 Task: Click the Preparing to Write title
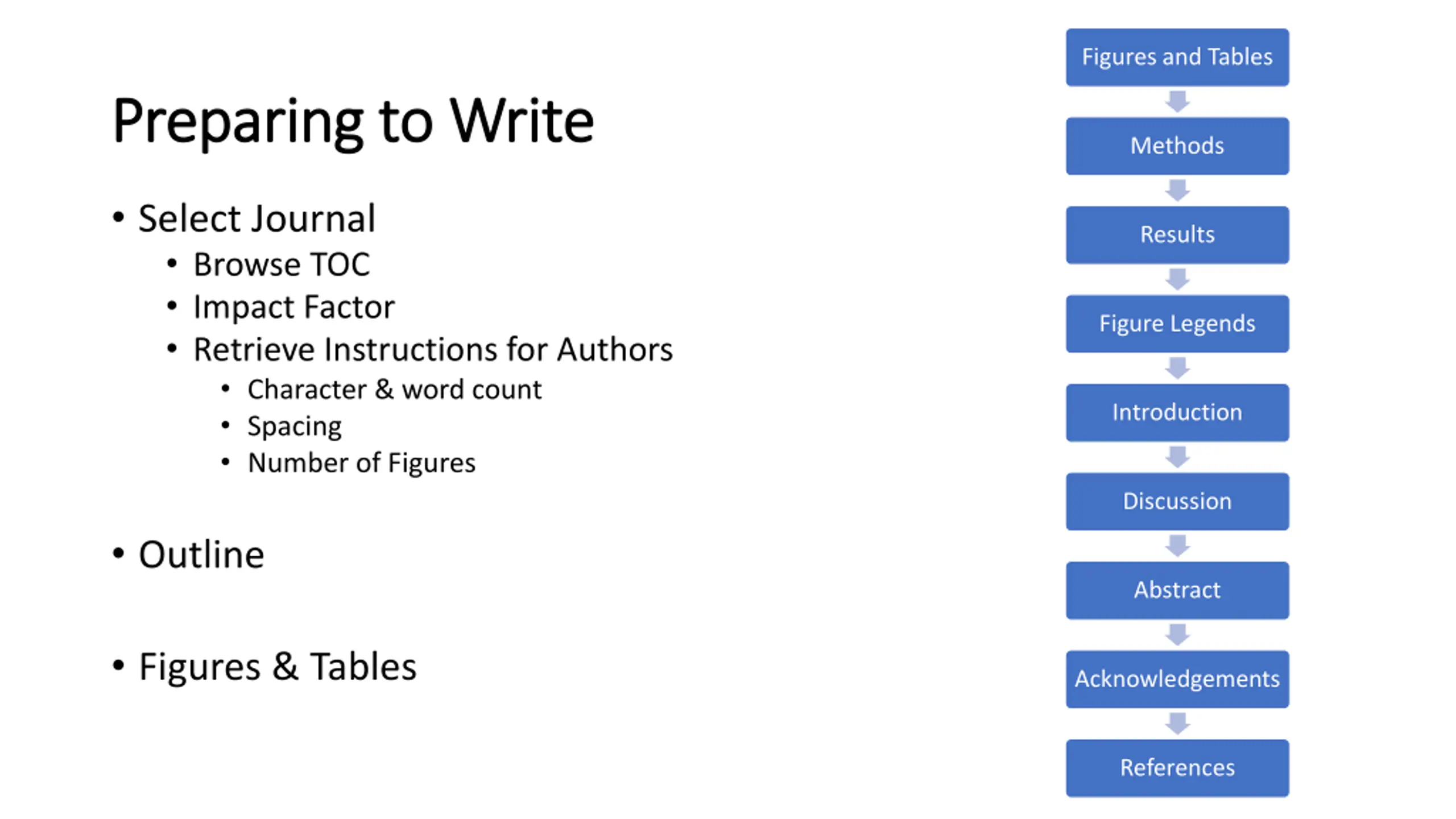coord(353,122)
